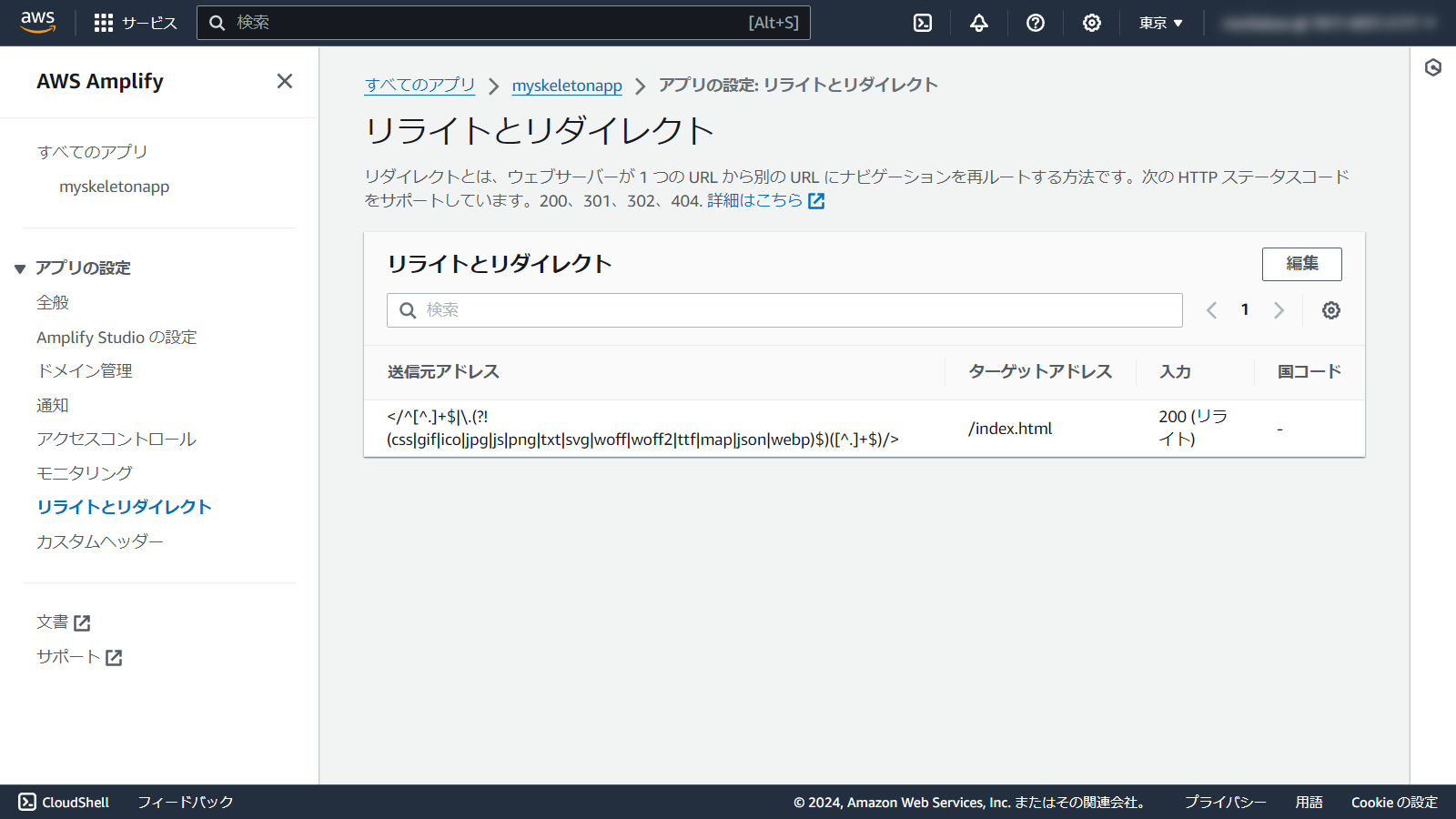
Task: Click the myskeletonapp breadcrumb link
Action: [567, 86]
